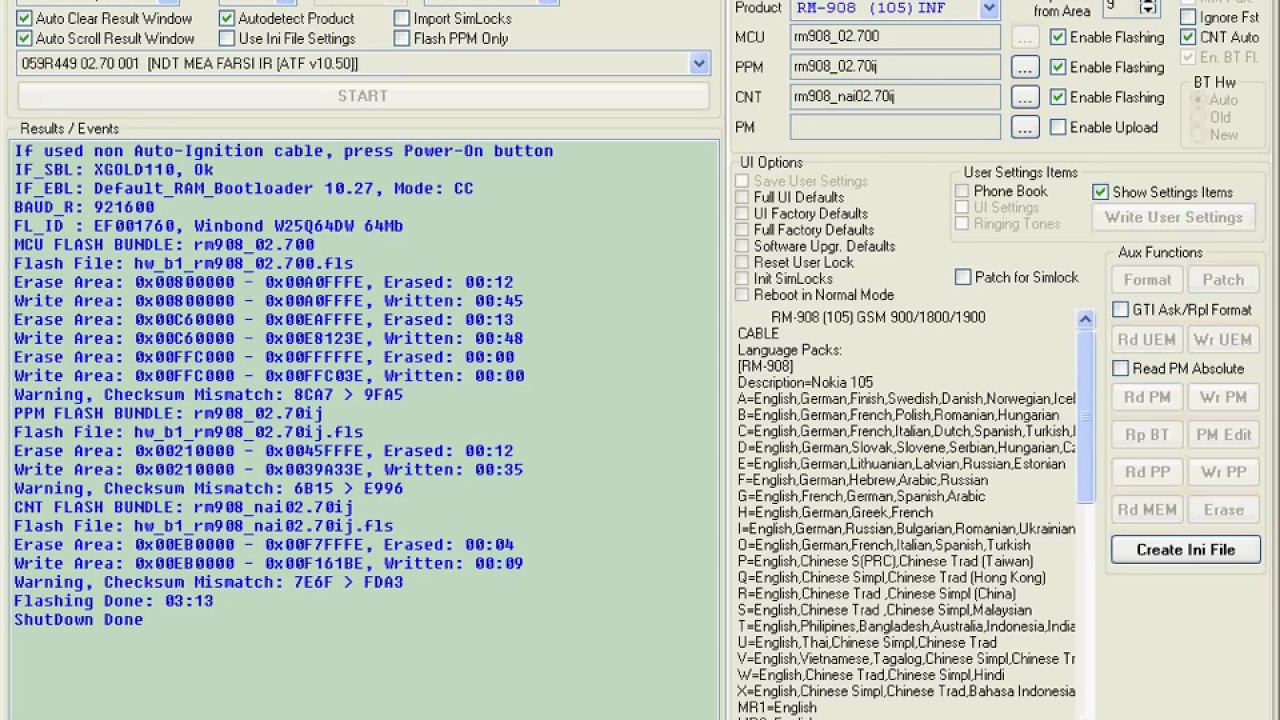Enable Use Ini File Settings
The image size is (1280, 720).
pos(227,38)
